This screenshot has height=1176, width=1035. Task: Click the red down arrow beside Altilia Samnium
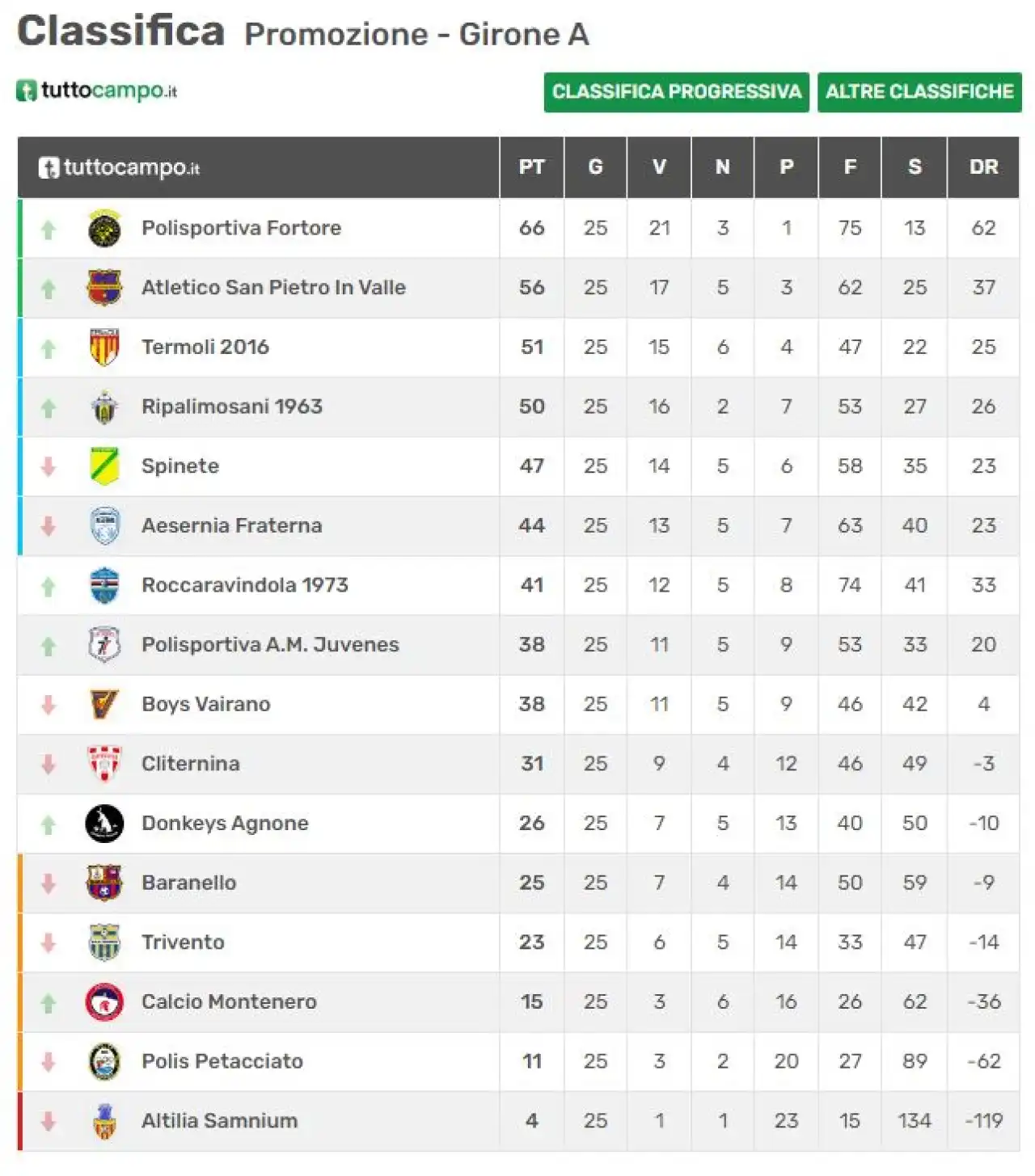(x=49, y=1121)
